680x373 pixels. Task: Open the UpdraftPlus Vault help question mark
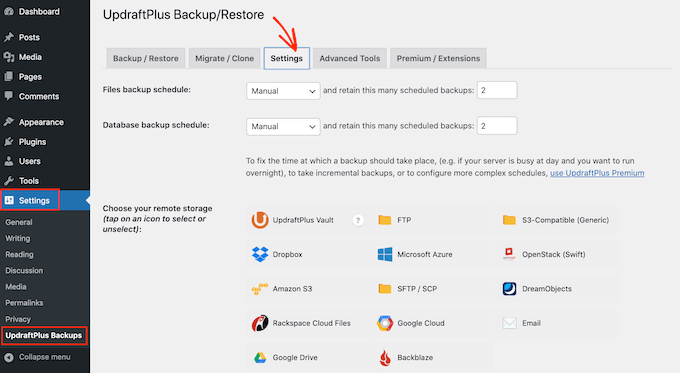[358, 220]
